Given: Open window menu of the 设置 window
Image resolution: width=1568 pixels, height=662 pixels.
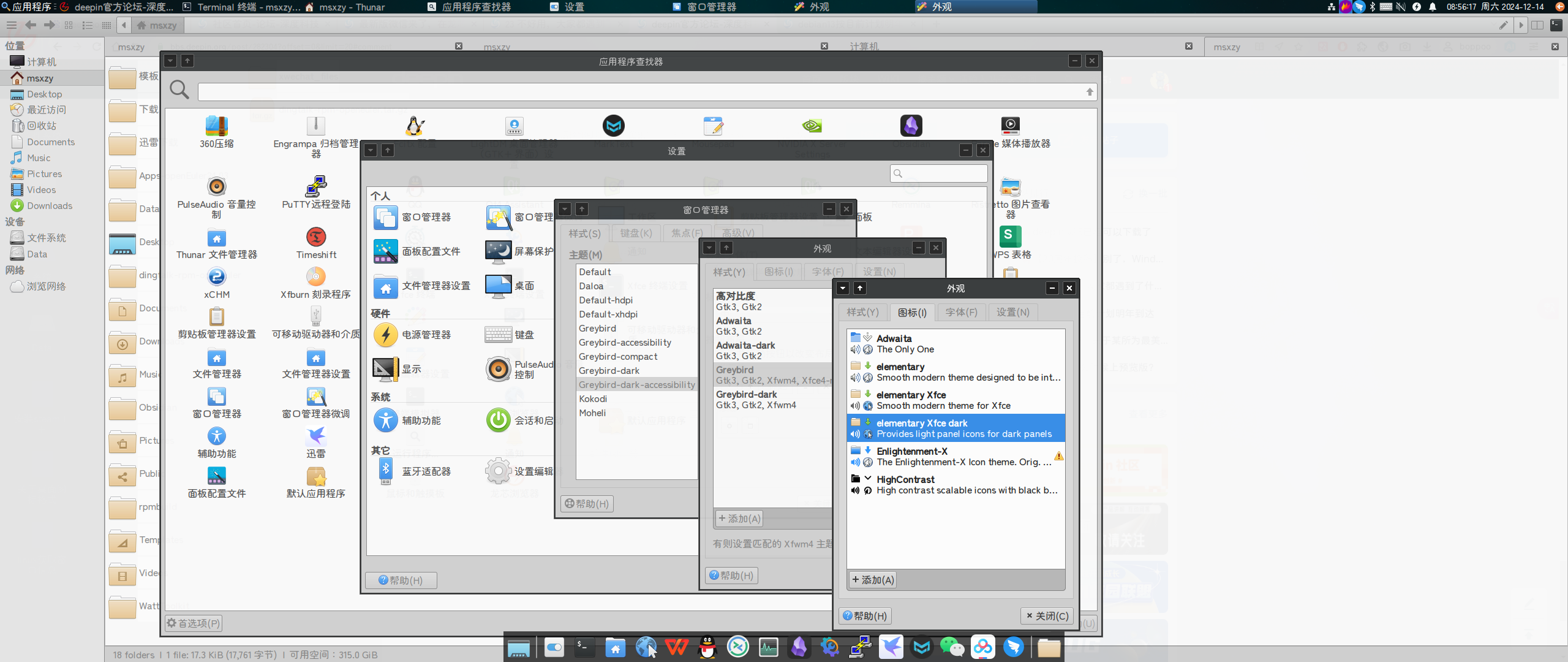Looking at the screenshot, I should (371, 150).
